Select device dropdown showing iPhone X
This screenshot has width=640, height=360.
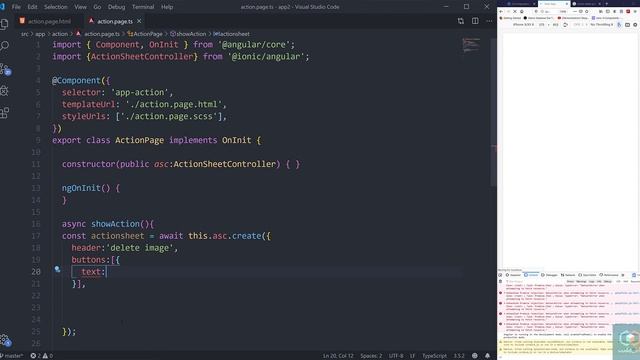click(523, 24)
